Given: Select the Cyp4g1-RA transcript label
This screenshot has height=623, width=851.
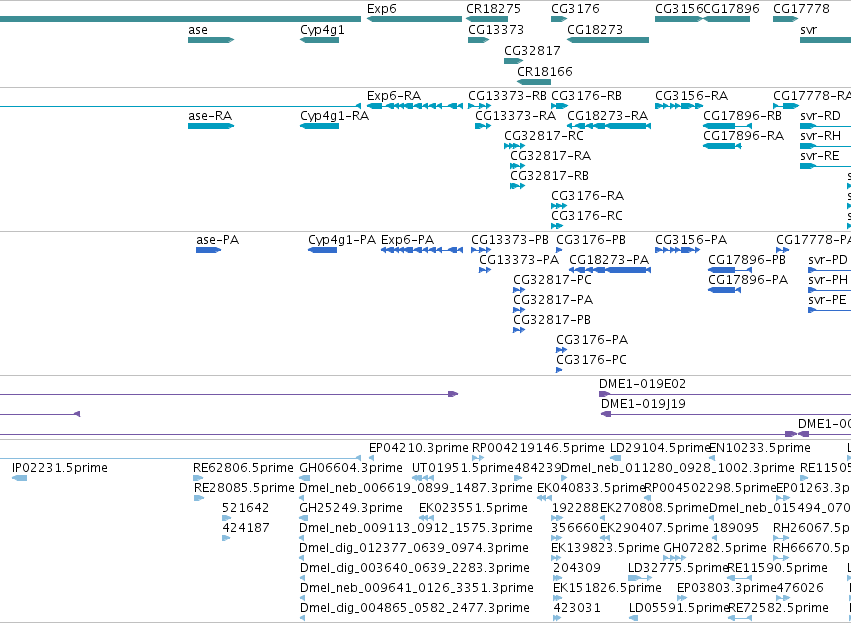Looking at the screenshot, I should pos(334,116).
